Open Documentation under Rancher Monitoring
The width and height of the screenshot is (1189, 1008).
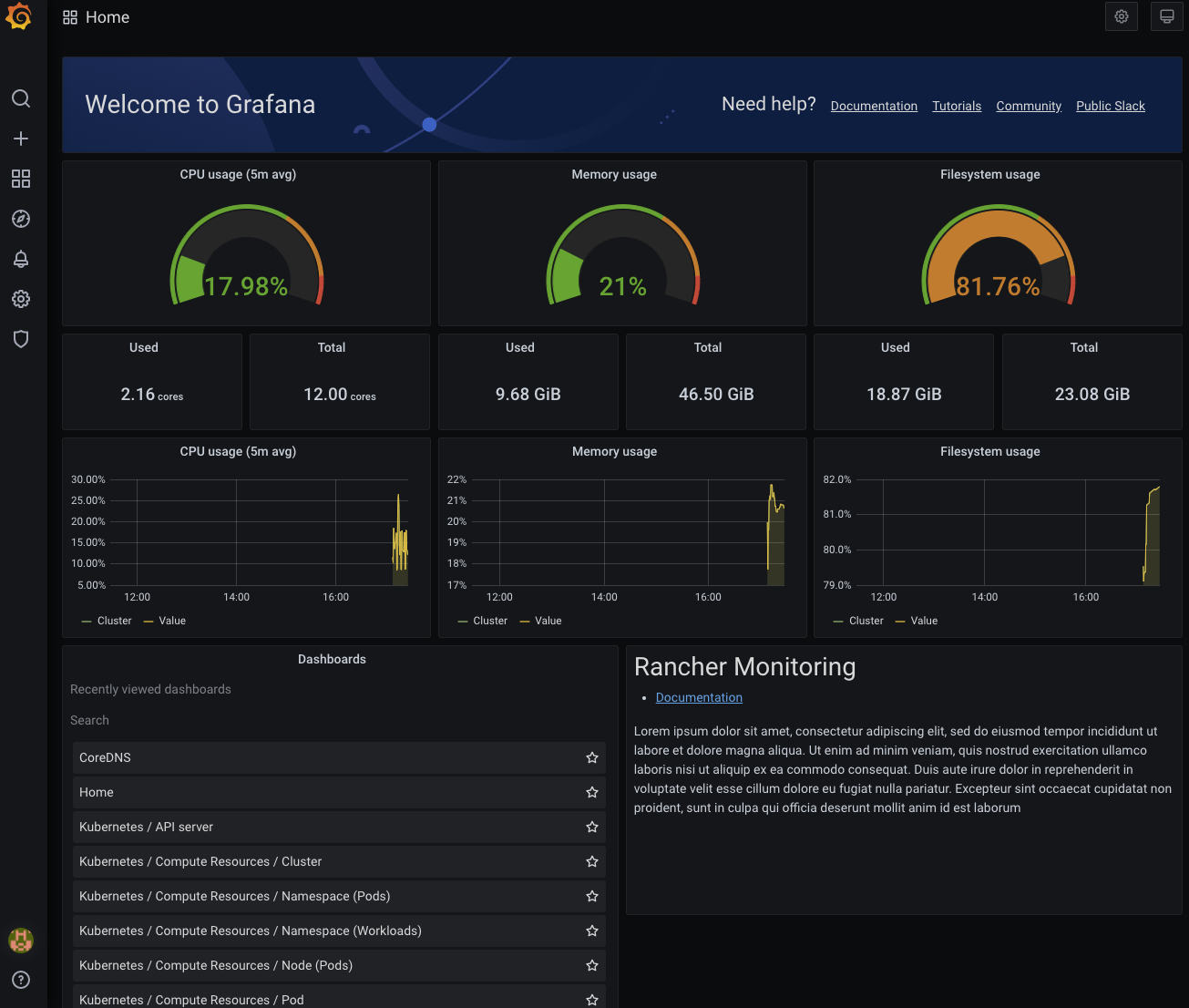pos(699,697)
